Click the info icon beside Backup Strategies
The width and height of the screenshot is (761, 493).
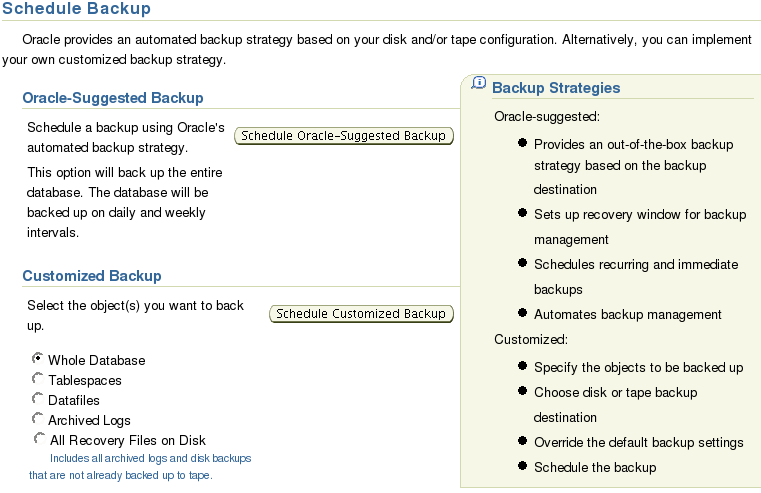pyautogui.click(x=479, y=83)
